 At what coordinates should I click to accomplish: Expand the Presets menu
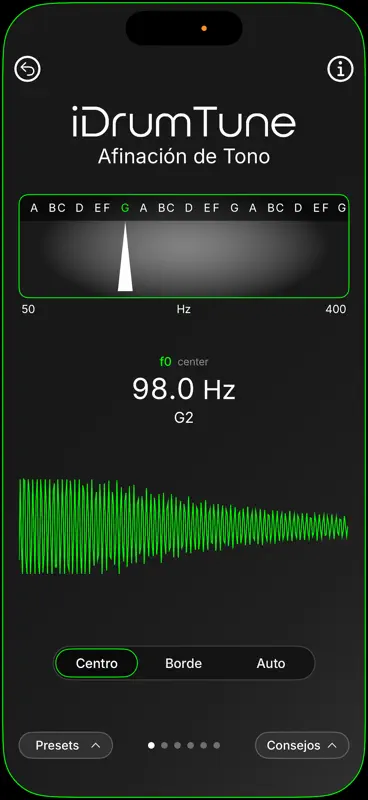(66, 745)
